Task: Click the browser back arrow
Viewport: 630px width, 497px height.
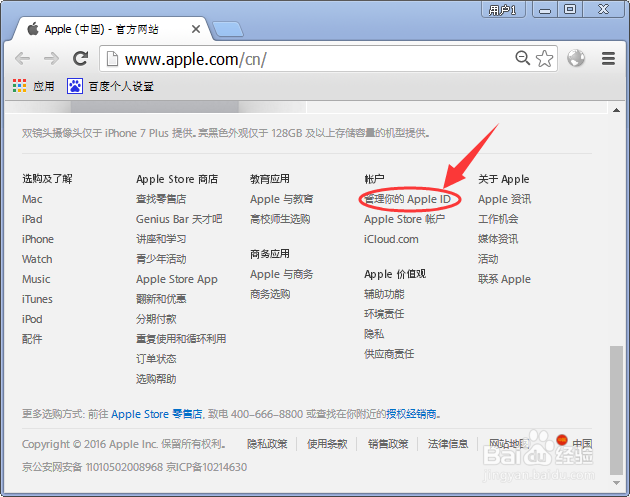Action: pyautogui.click(x=22, y=59)
